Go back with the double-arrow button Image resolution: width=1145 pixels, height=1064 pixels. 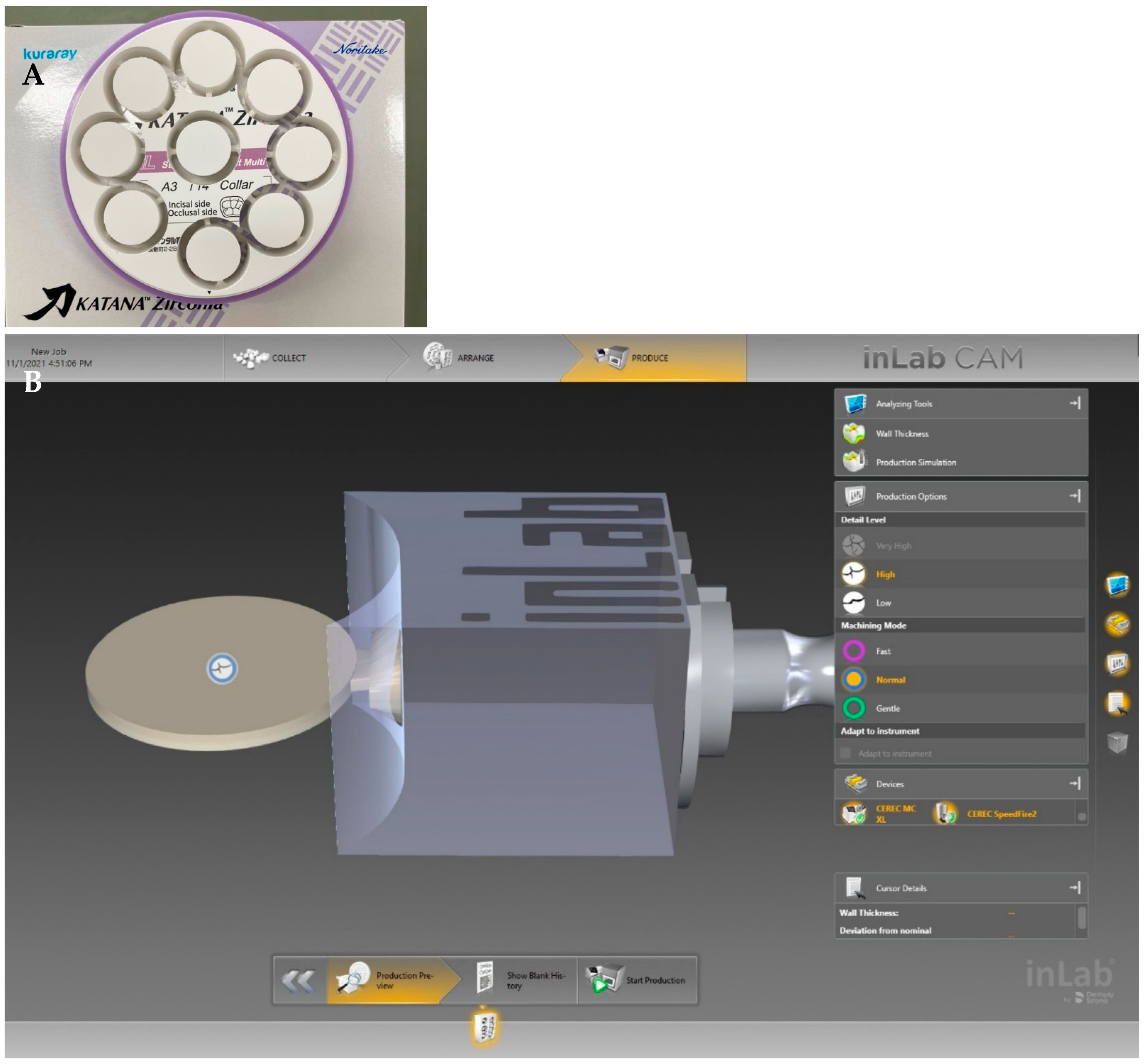point(299,980)
